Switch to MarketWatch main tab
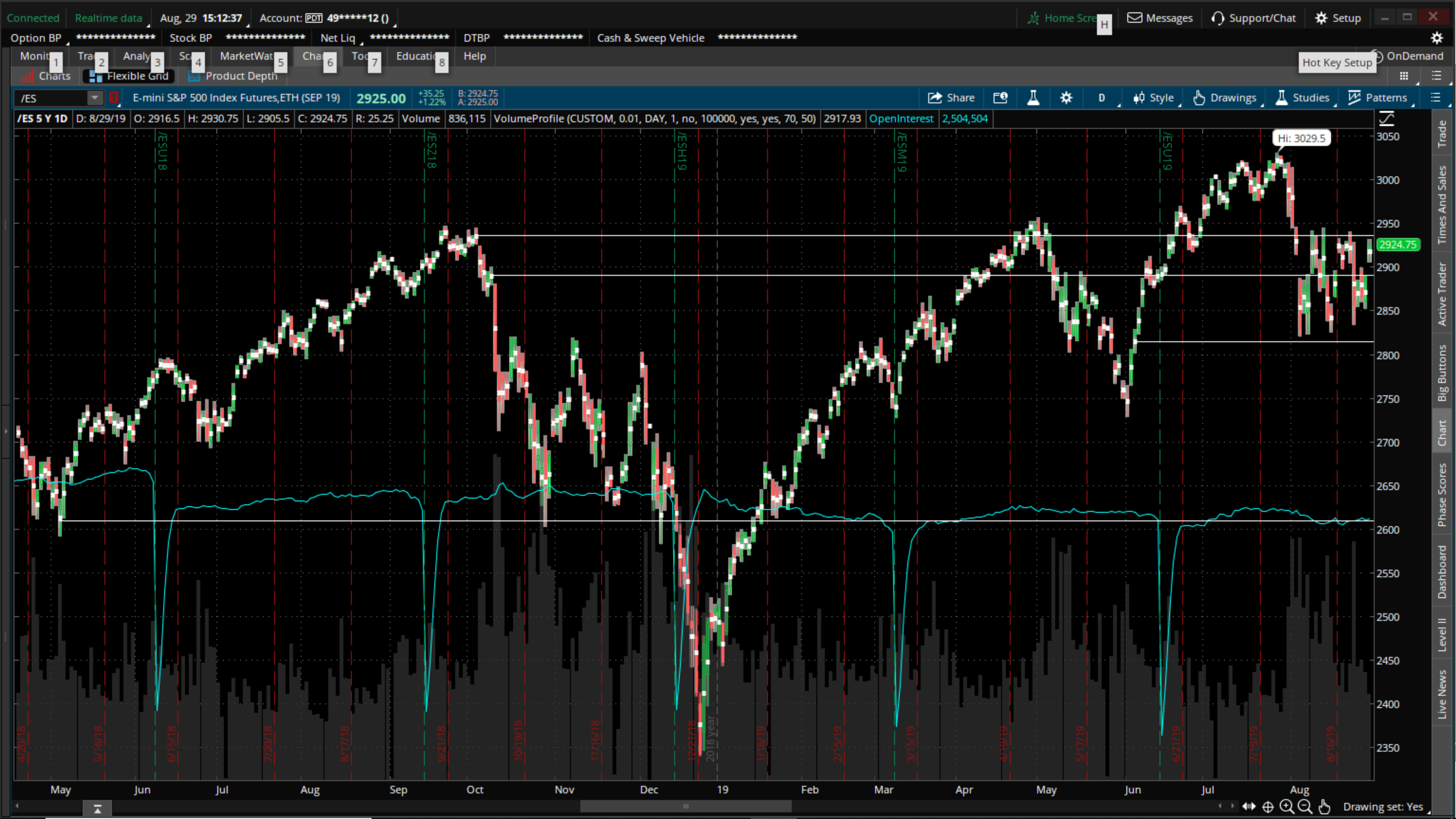This screenshot has height=819, width=1456. point(247,56)
